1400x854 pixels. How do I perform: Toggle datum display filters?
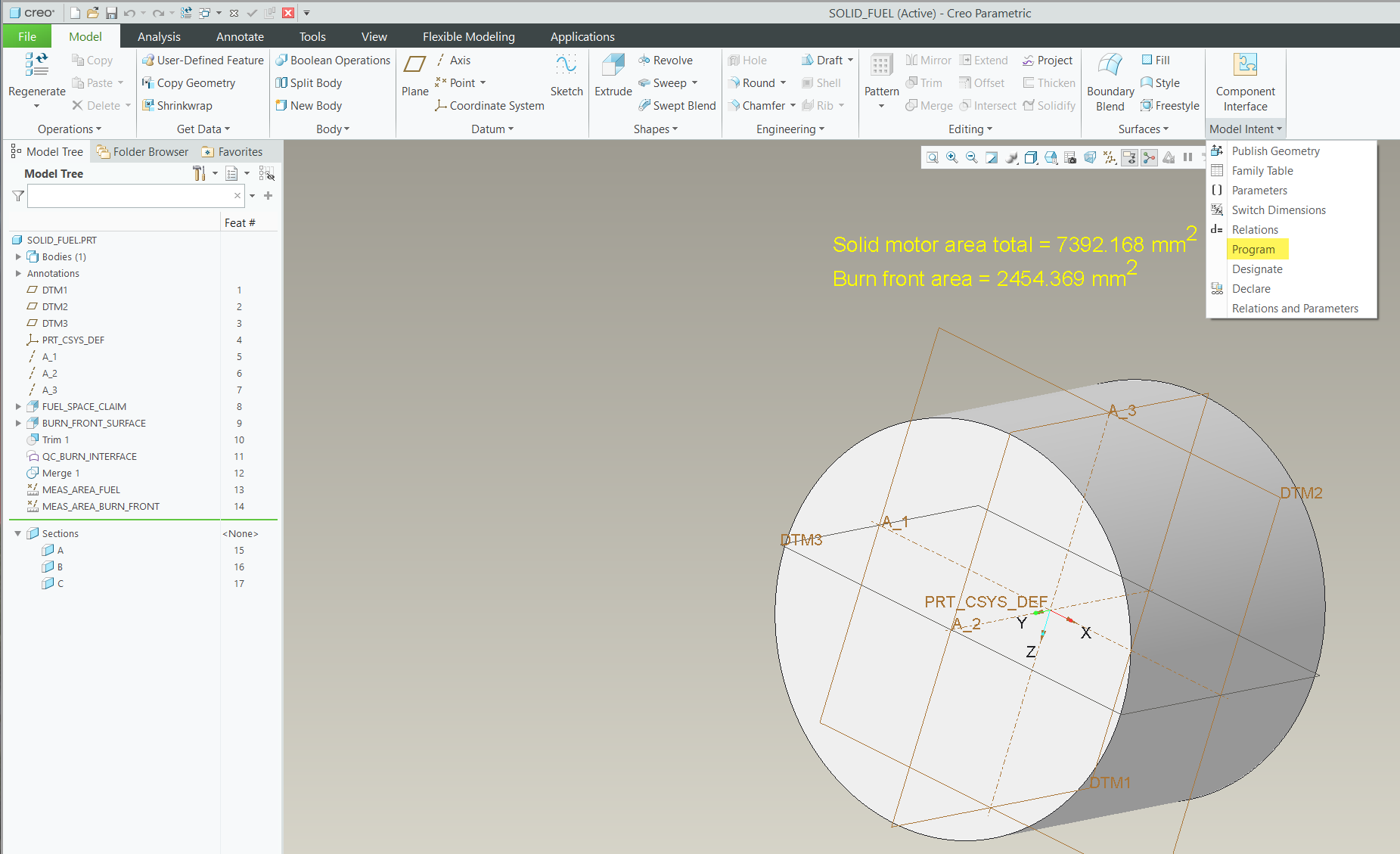tap(1109, 157)
